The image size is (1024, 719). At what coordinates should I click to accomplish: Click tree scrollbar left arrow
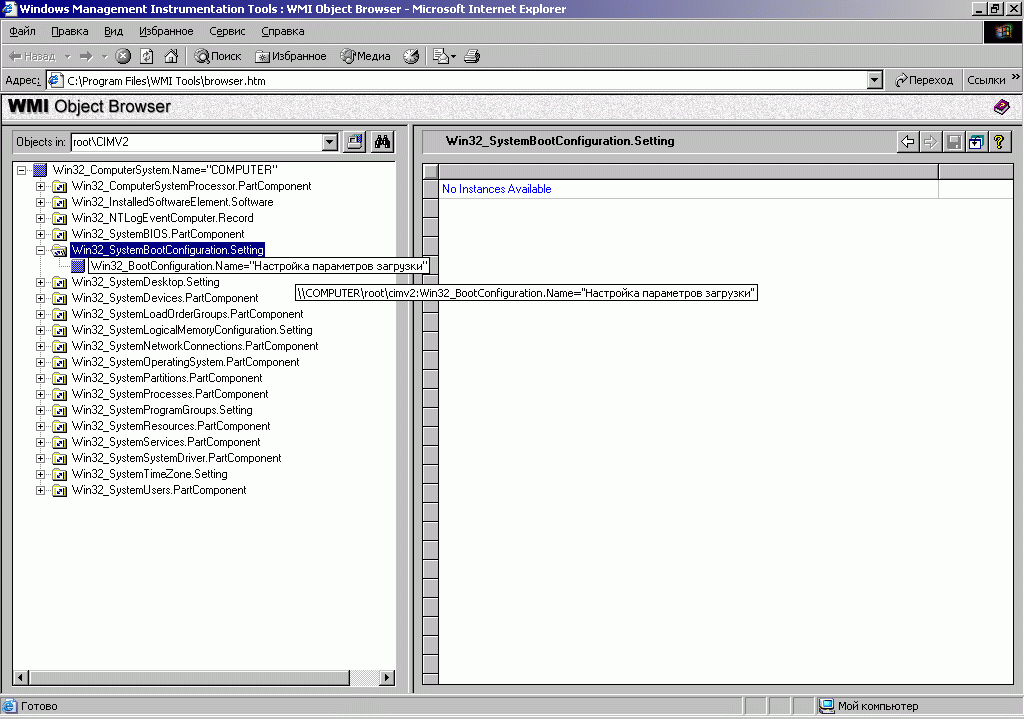tap(20, 678)
